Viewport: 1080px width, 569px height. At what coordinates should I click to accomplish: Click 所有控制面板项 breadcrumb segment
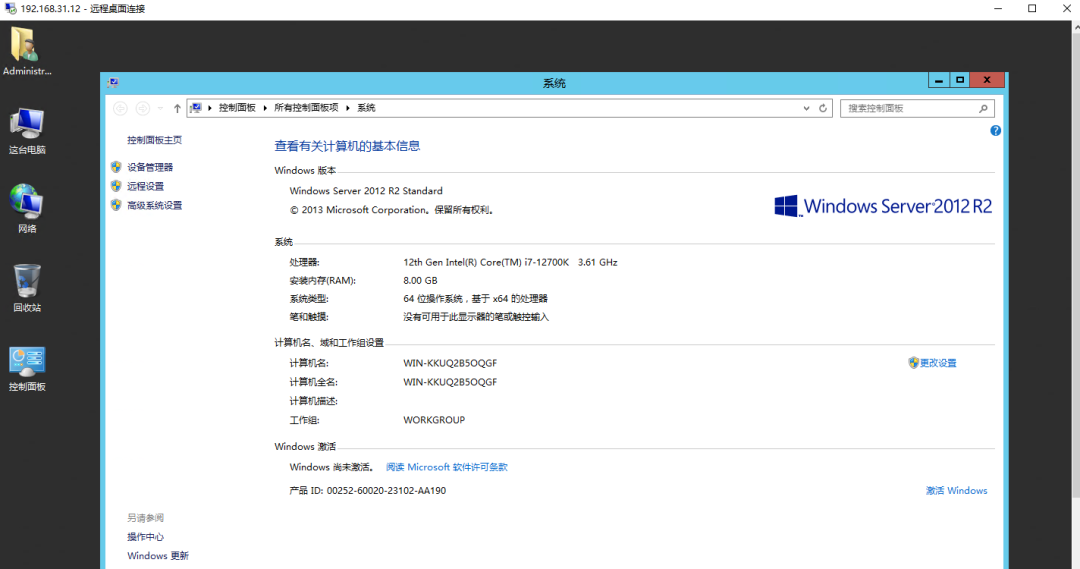(307, 108)
